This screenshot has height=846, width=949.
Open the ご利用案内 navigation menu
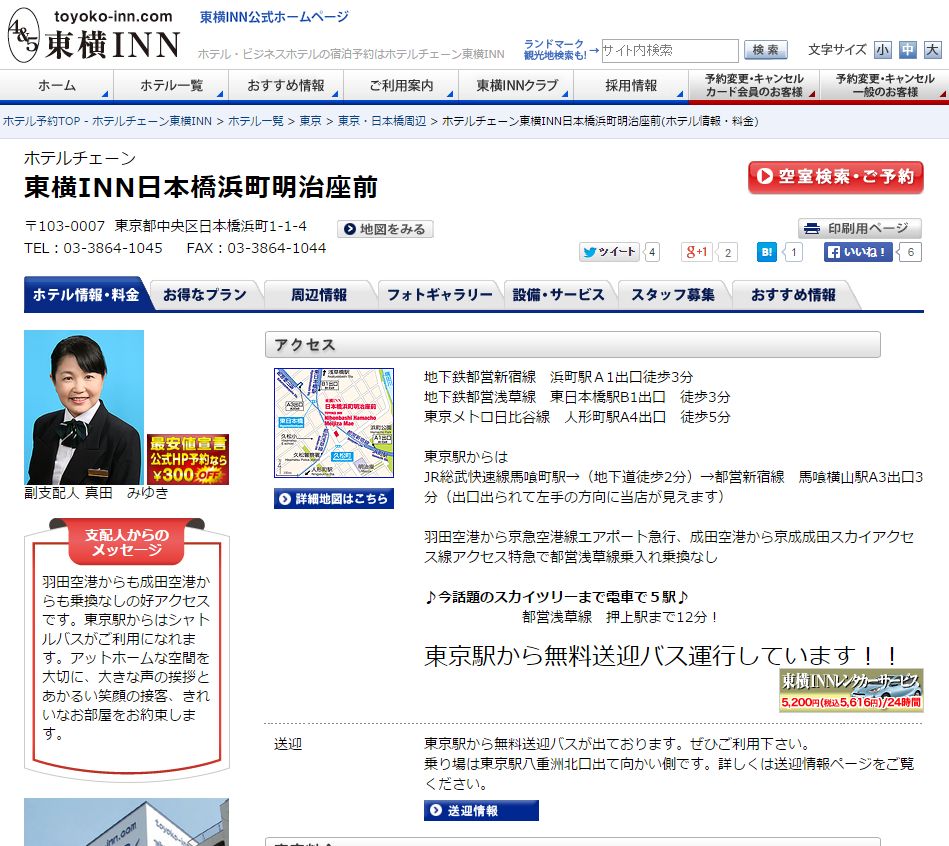point(401,85)
